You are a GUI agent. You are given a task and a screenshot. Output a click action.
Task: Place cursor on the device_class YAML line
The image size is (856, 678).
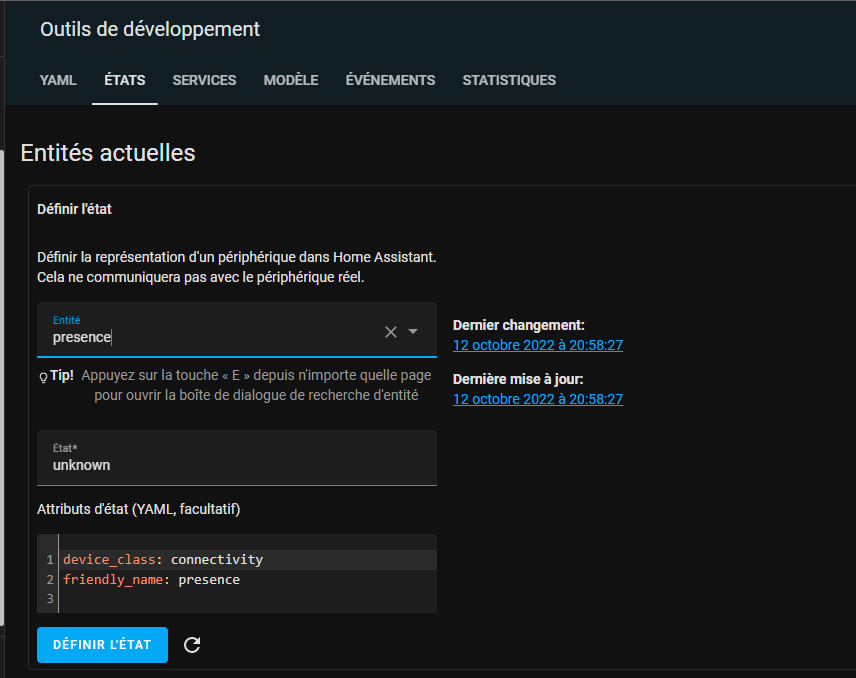(162, 559)
